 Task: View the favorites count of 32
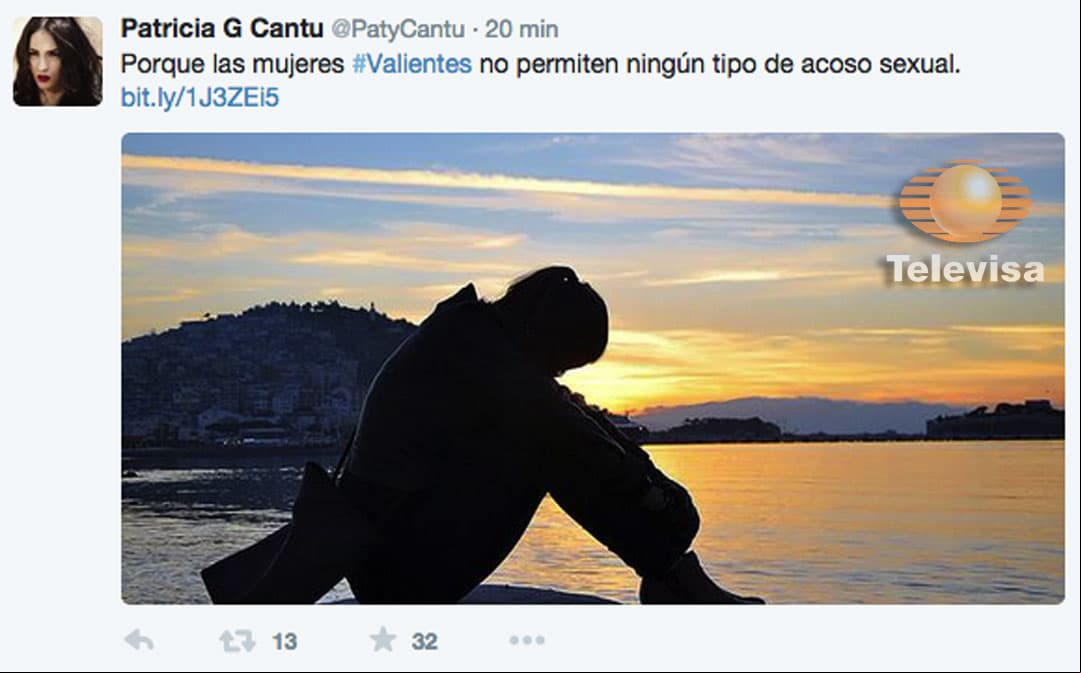point(425,642)
